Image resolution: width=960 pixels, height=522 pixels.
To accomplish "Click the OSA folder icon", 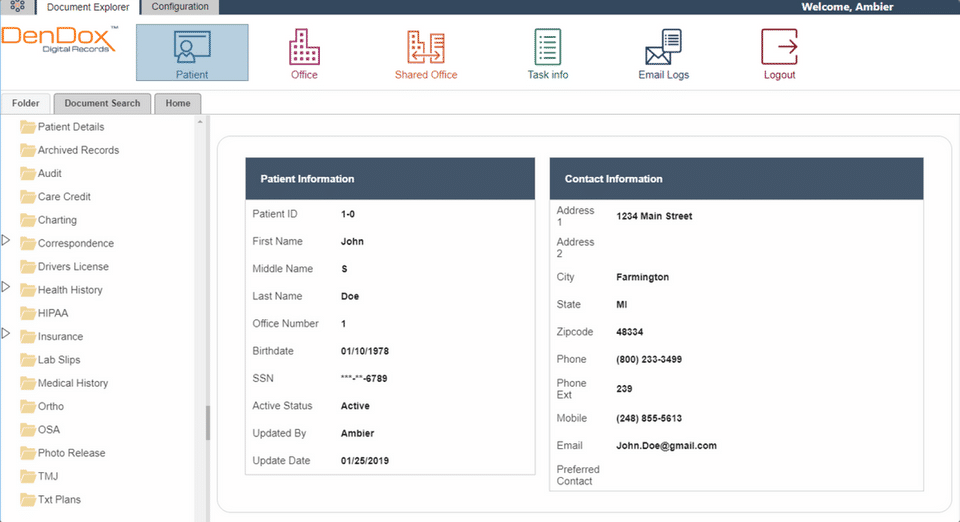I will (x=28, y=429).
